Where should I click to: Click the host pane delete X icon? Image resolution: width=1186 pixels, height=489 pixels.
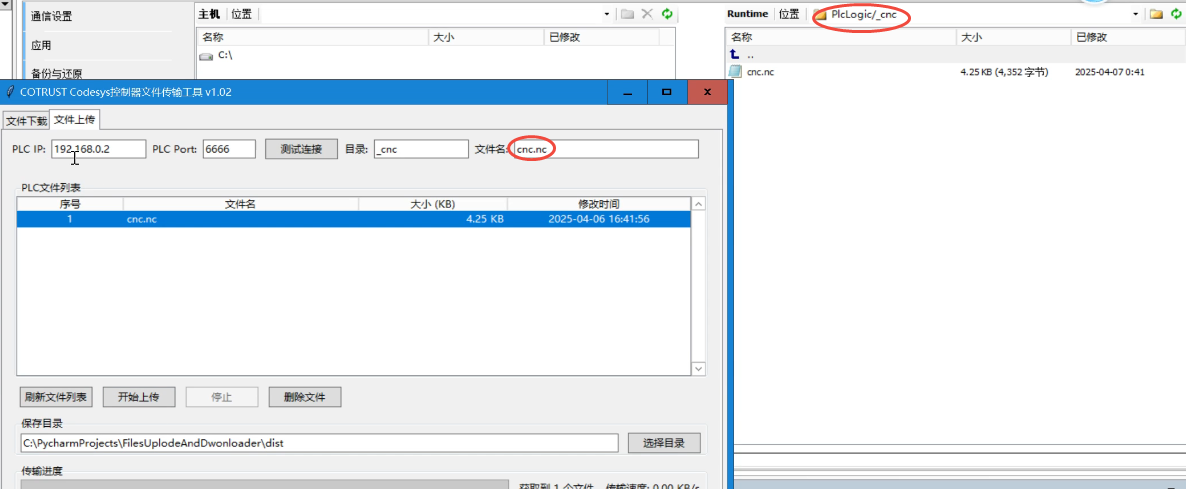(647, 14)
